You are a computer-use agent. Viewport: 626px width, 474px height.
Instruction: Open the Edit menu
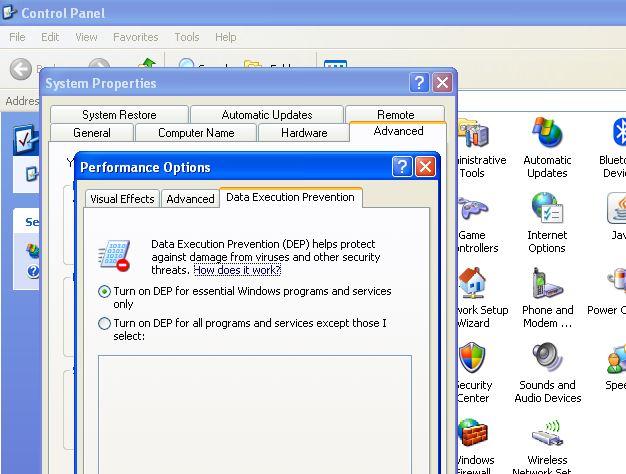(x=50, y=37)
